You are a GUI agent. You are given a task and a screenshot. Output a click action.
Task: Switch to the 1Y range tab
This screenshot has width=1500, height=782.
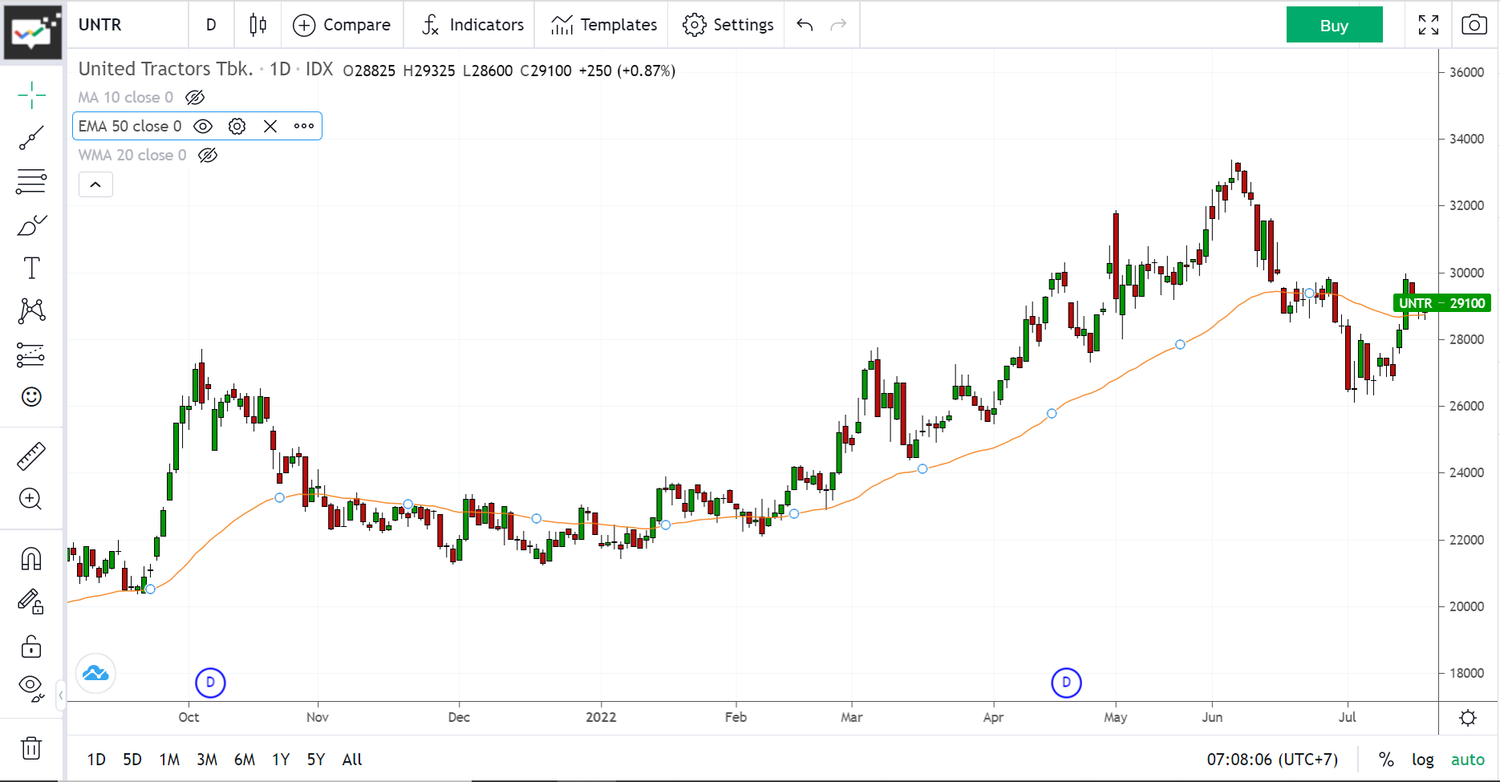(x=280, y=759)
